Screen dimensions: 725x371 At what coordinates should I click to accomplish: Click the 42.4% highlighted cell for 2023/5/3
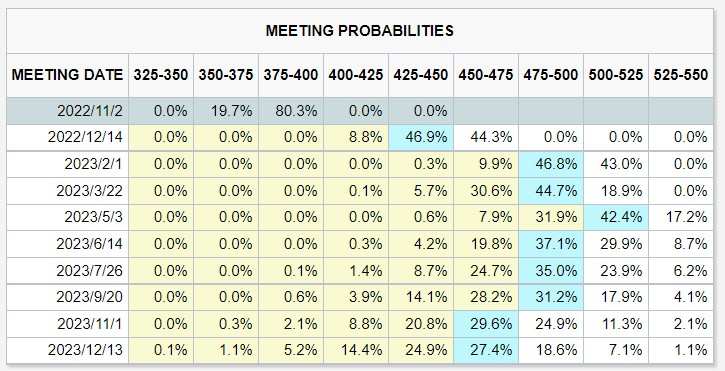pos(616,217)
